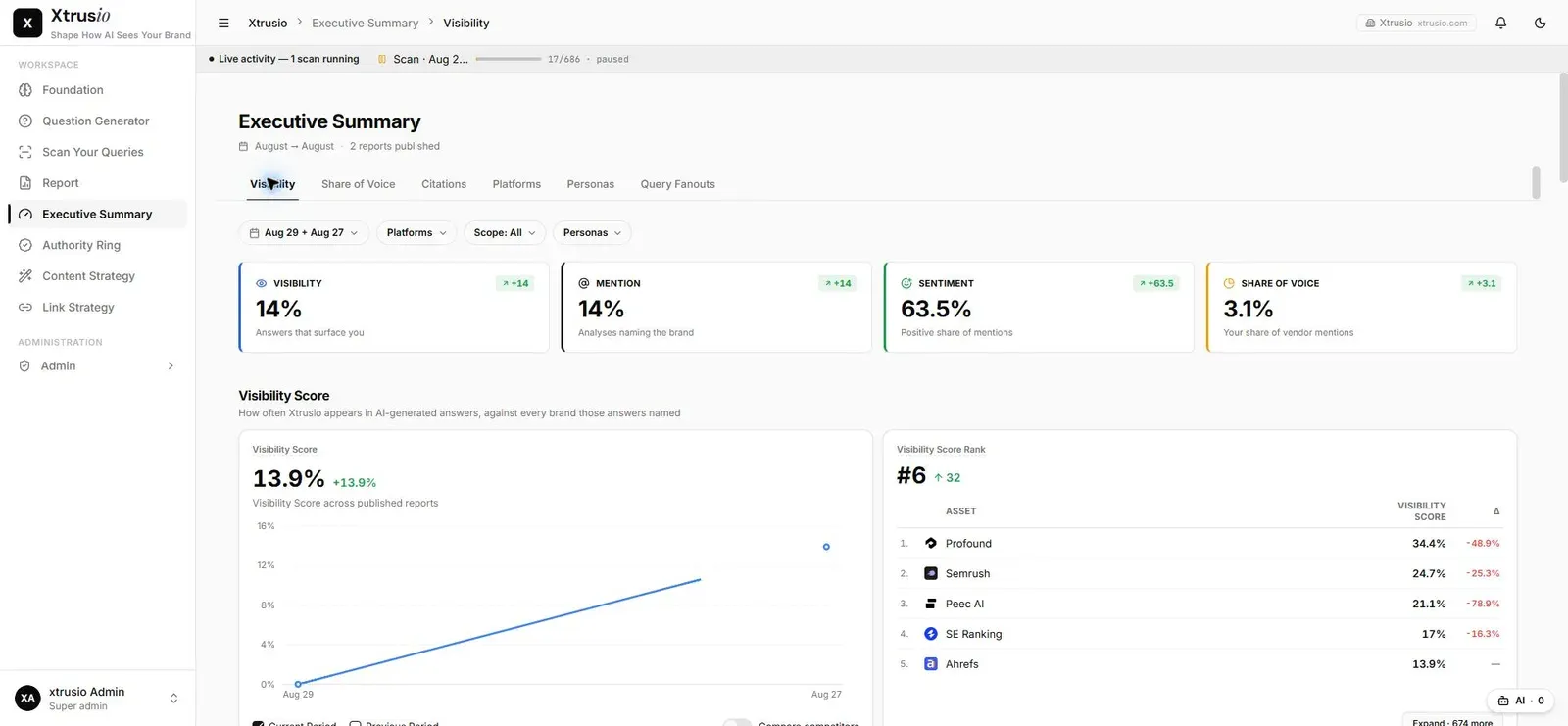Click the pie icon on Share of Voice card
1568x726 pixels.
tap(1229, 283)
